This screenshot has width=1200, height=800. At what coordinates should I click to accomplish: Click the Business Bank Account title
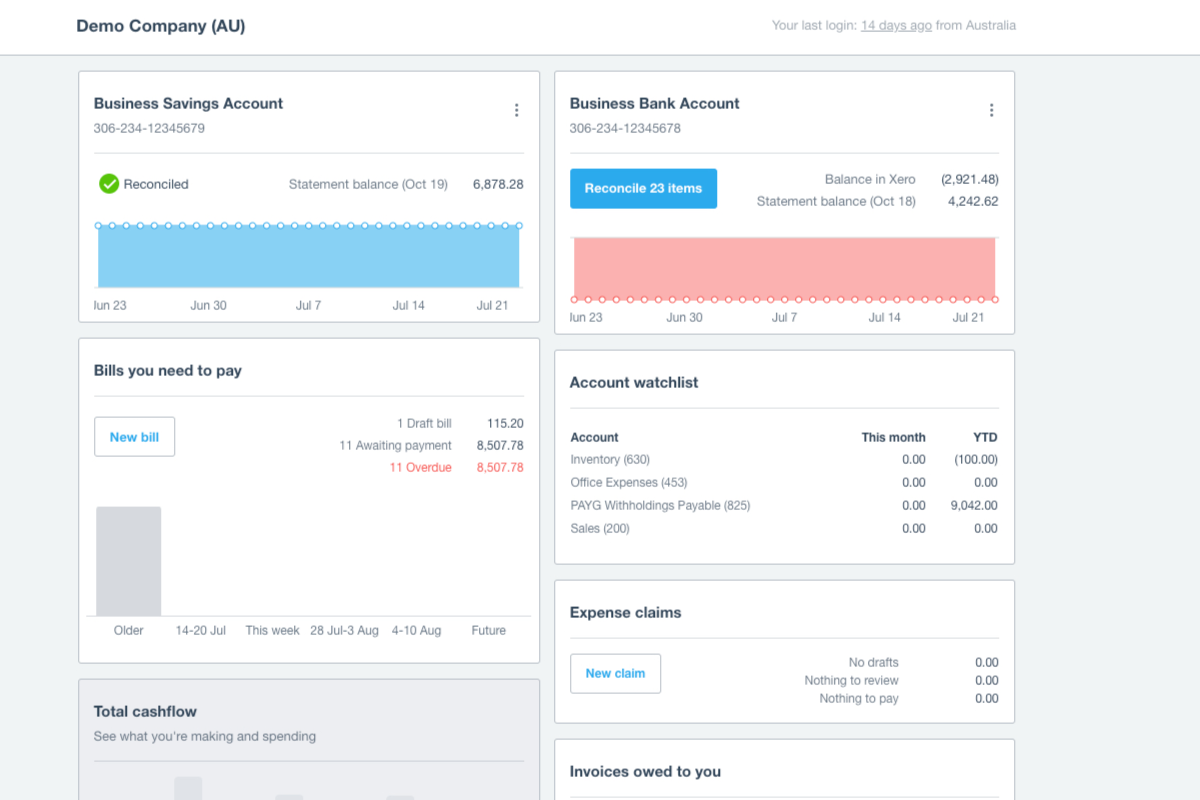[654, 103]
